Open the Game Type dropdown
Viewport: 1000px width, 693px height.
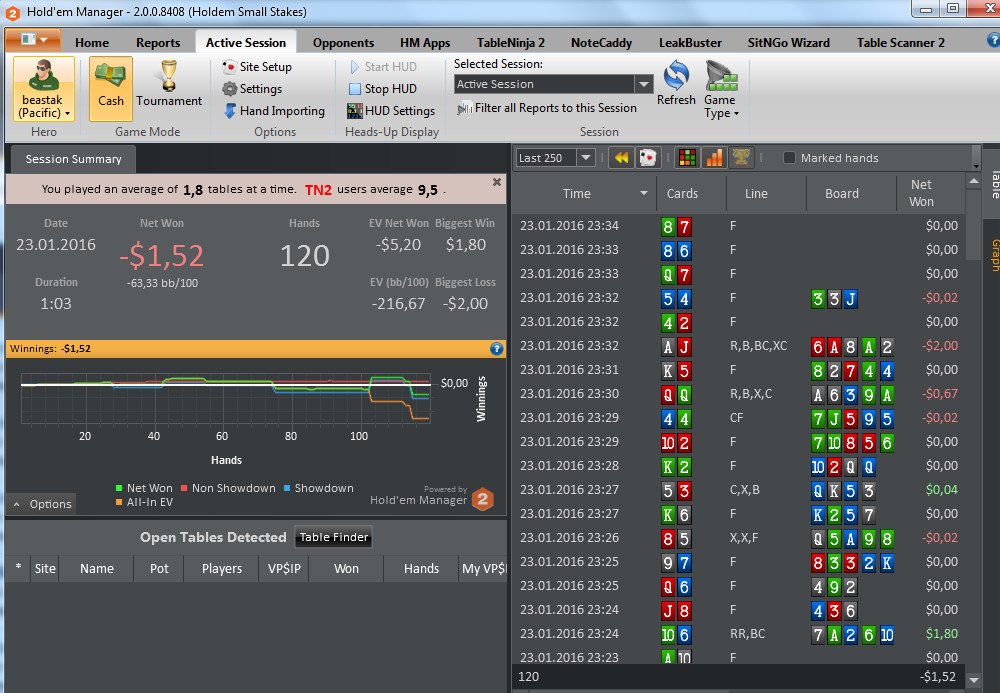[721, 89]
